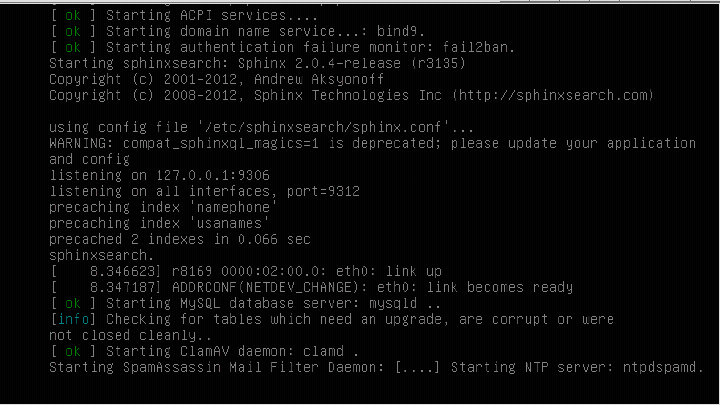Click the 'mysqld' service name
Image resolution: width=720 pixels, height=405 pixels.
[x=393, y=304]
